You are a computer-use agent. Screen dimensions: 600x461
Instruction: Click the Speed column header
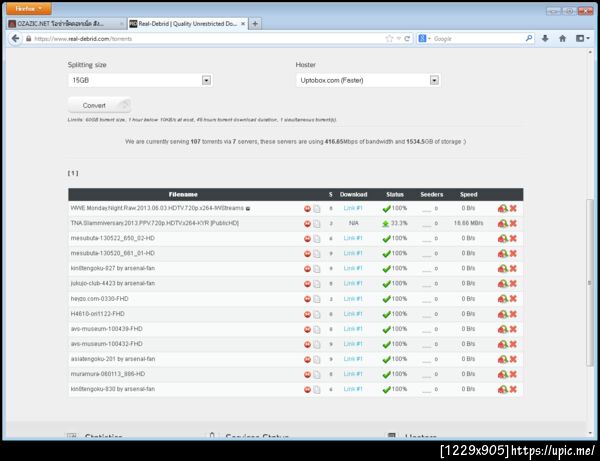point(468,194)
